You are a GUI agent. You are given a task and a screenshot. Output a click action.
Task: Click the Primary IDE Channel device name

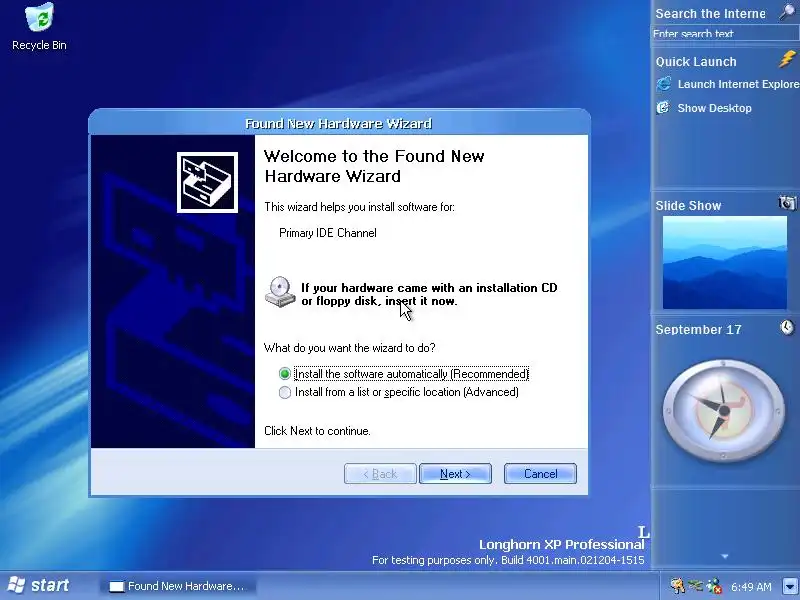328,233
